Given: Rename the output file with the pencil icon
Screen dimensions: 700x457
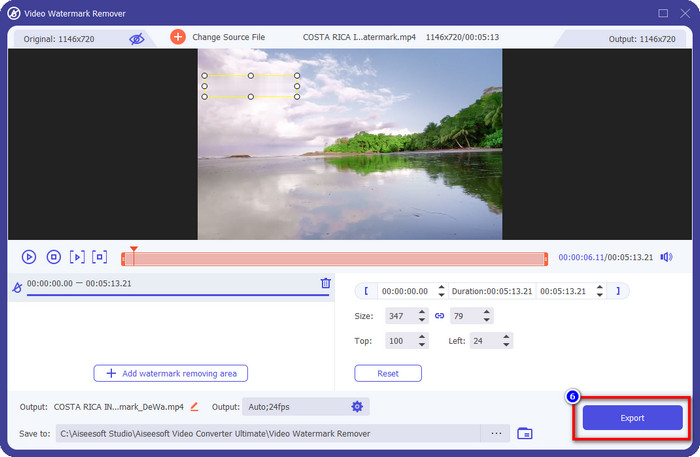Looking at the screenshot, I should point(195,407).
